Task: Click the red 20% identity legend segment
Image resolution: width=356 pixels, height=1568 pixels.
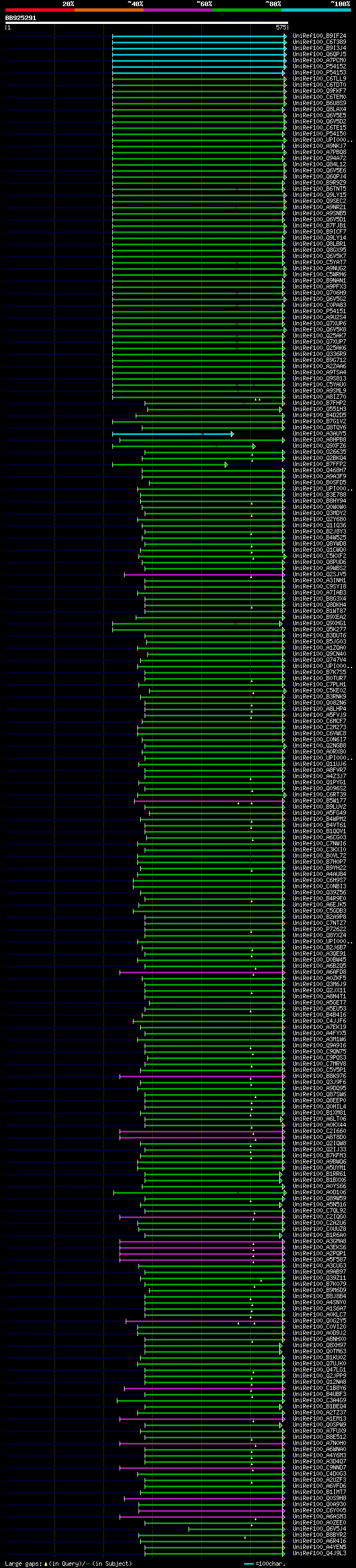Action: coord(39,10)
